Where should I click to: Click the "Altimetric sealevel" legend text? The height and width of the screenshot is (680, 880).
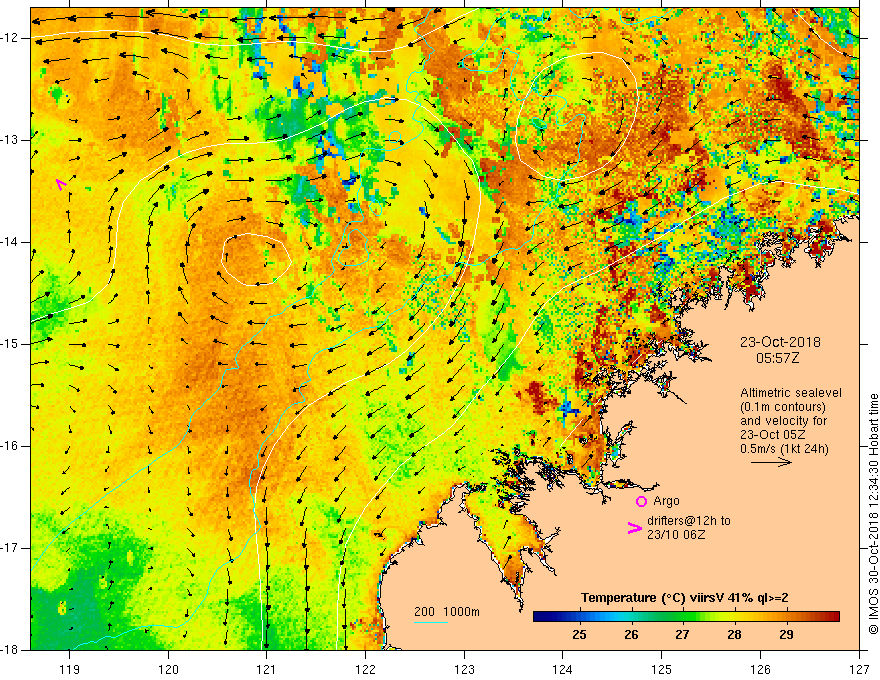click(791, 393)
